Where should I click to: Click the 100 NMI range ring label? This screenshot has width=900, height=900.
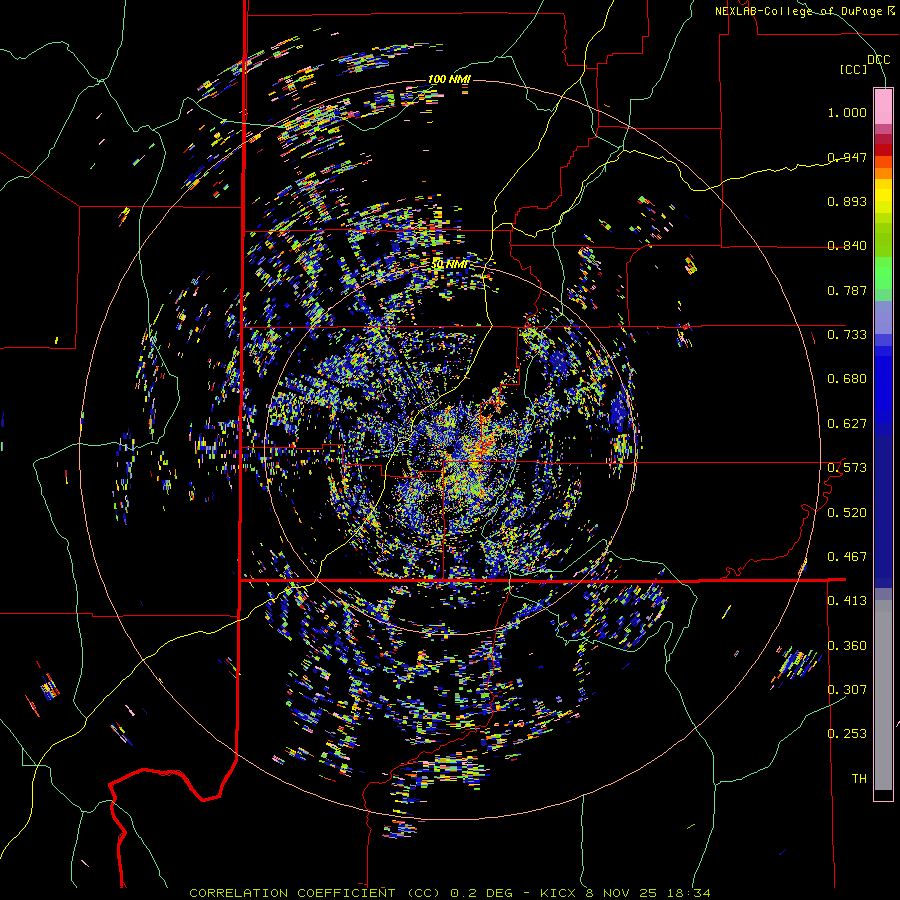pos(449,79)
